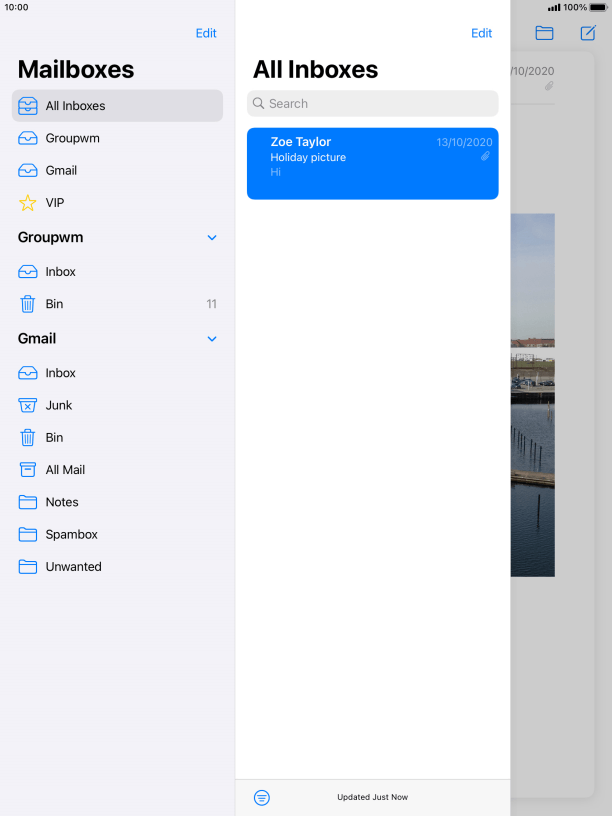Open the Groupwm Inbox under Groupwm account
Screen dimensions: 612x816
tap(117, 272)
